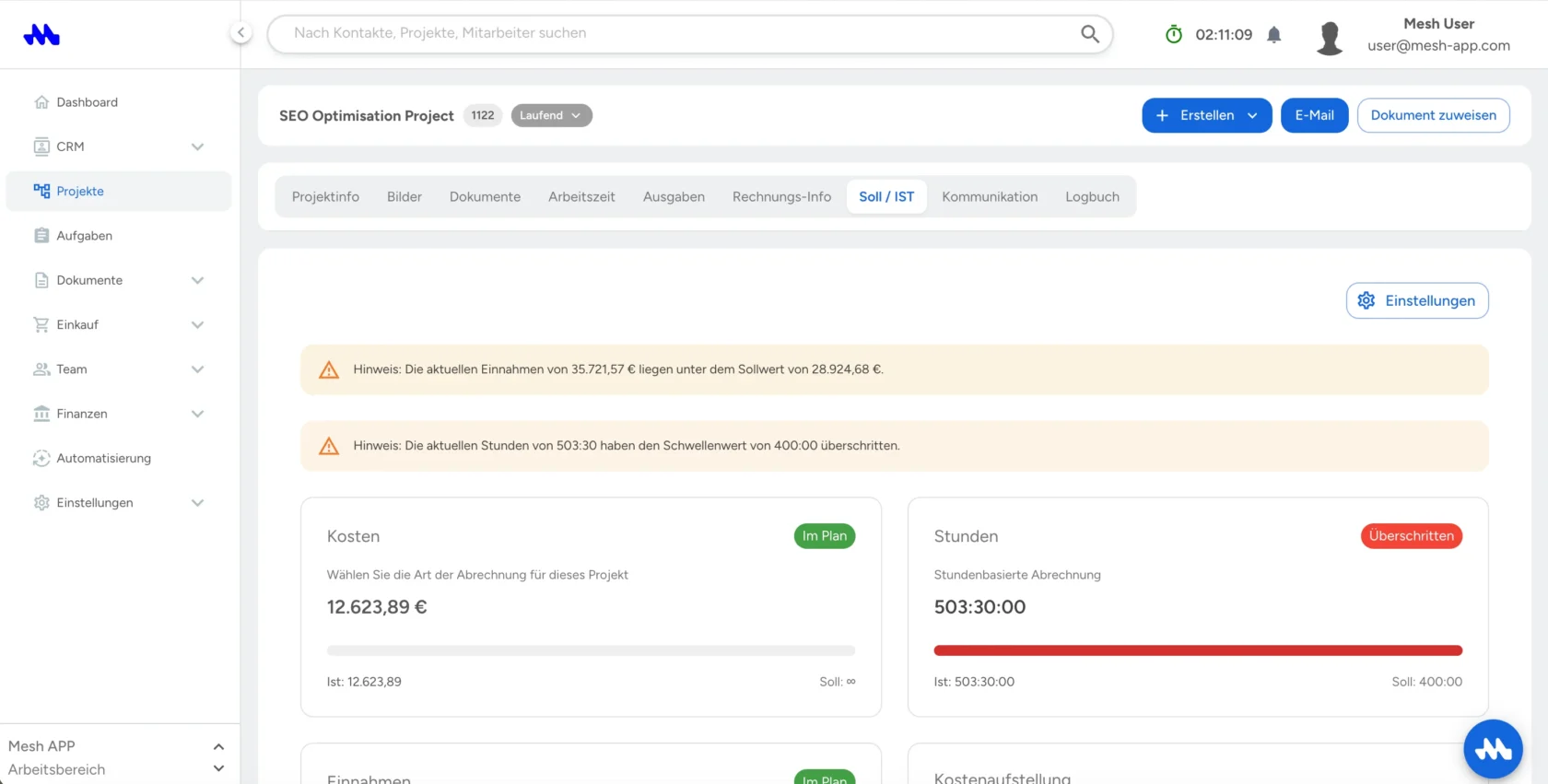The image size is (1548, 784).
Task: Expand the Finanzen submenu chevron
Action: click(197, 414)
